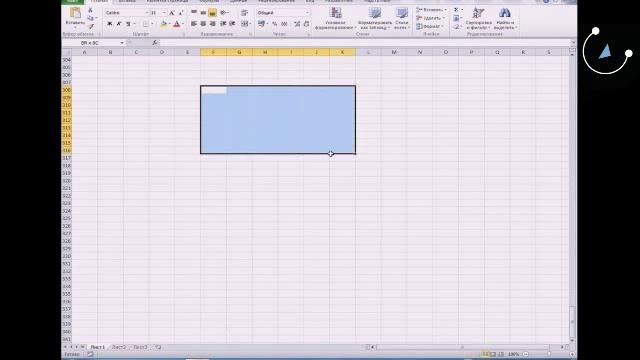Select column M header
Viewport: 640px width, 360px height.
[x=394, y=52]
